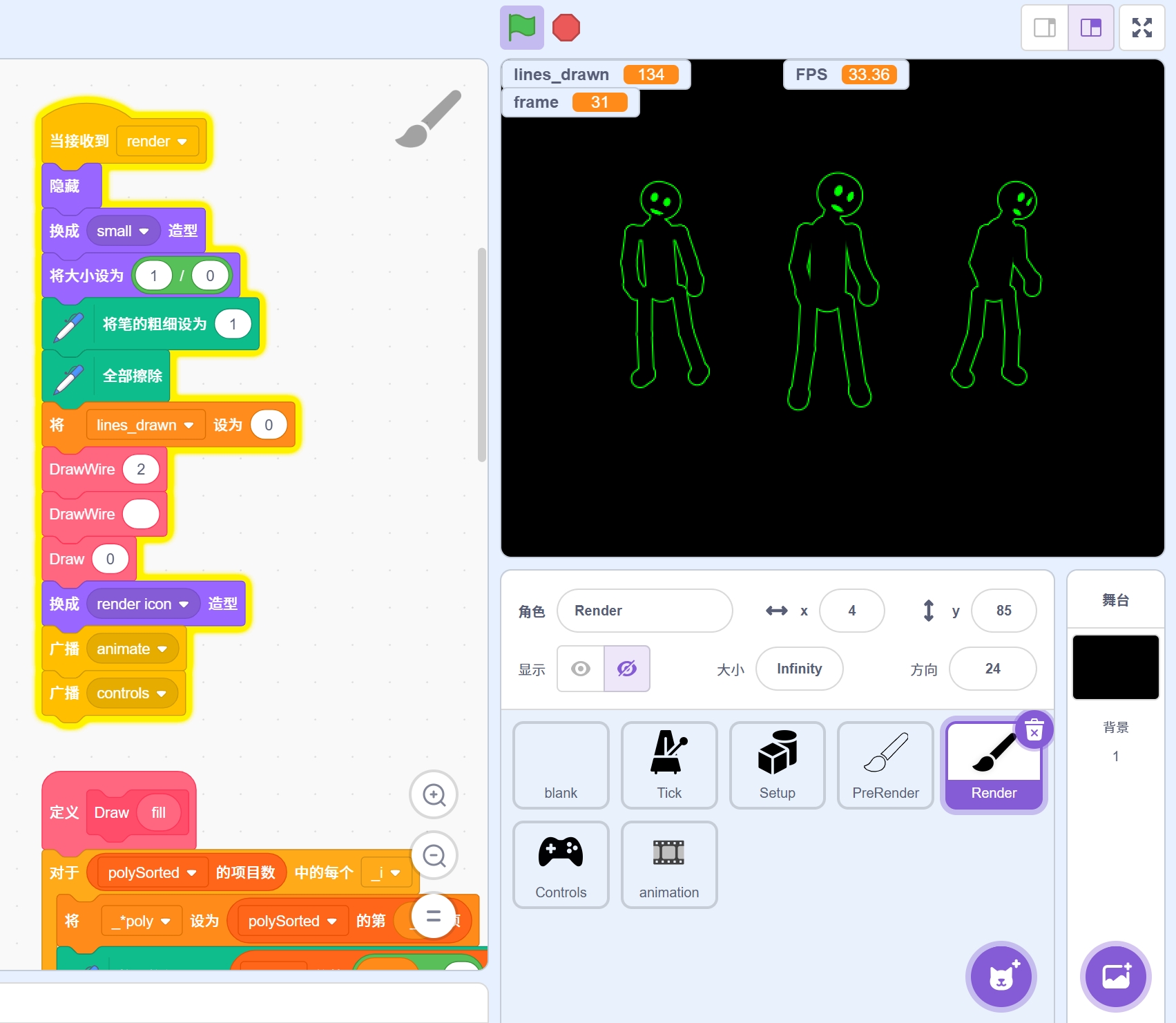The height and width of the screenshot is (1023, 1176).
Task: Select the stage backdrop thumbnail
Action: pyautogui.click(x=1115, y=667)
